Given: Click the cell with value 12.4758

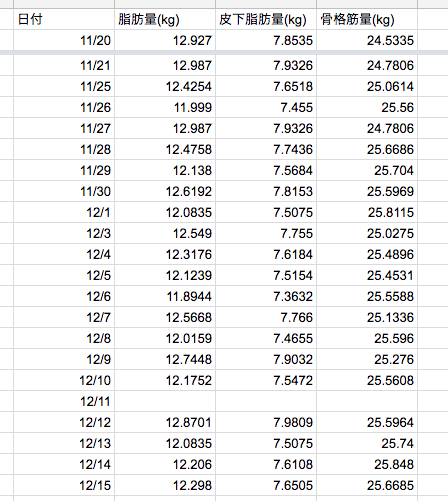Looking at the screenshot, I should [x=165, y=149].
